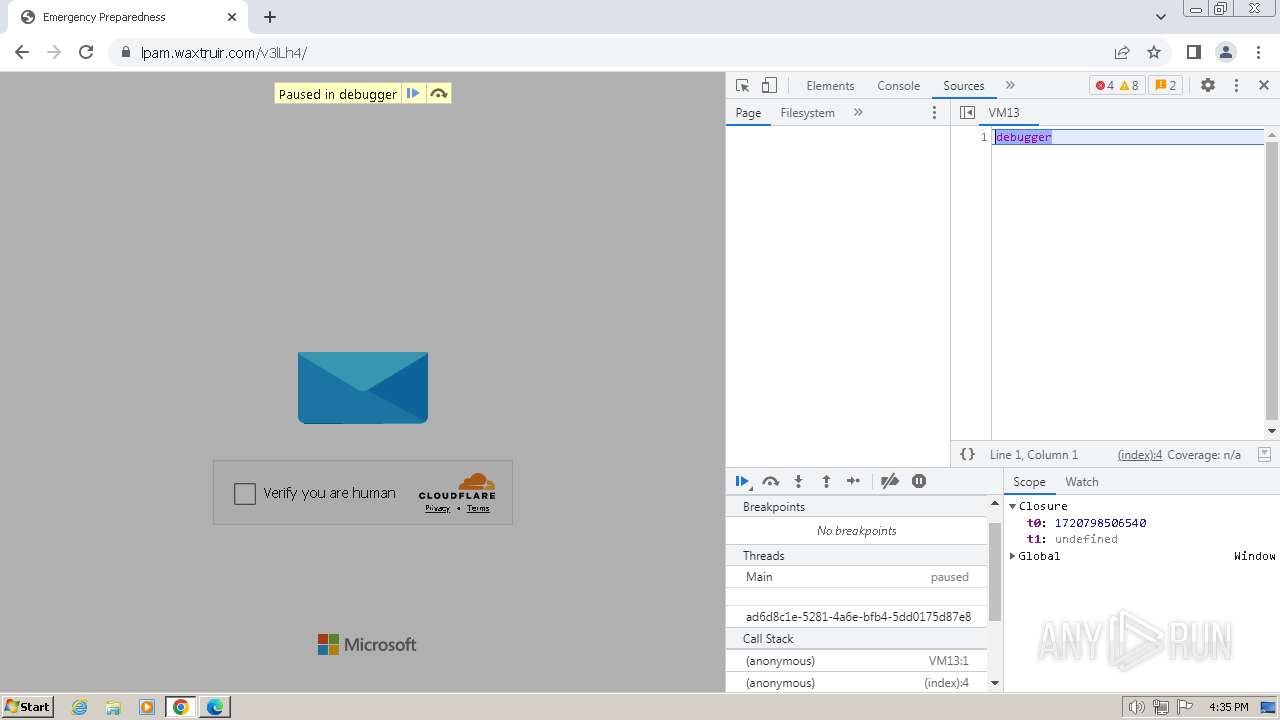Click the Step icon in debugger toolbar
Viewport: 1280px width, 720px height.
coord(853,481)
